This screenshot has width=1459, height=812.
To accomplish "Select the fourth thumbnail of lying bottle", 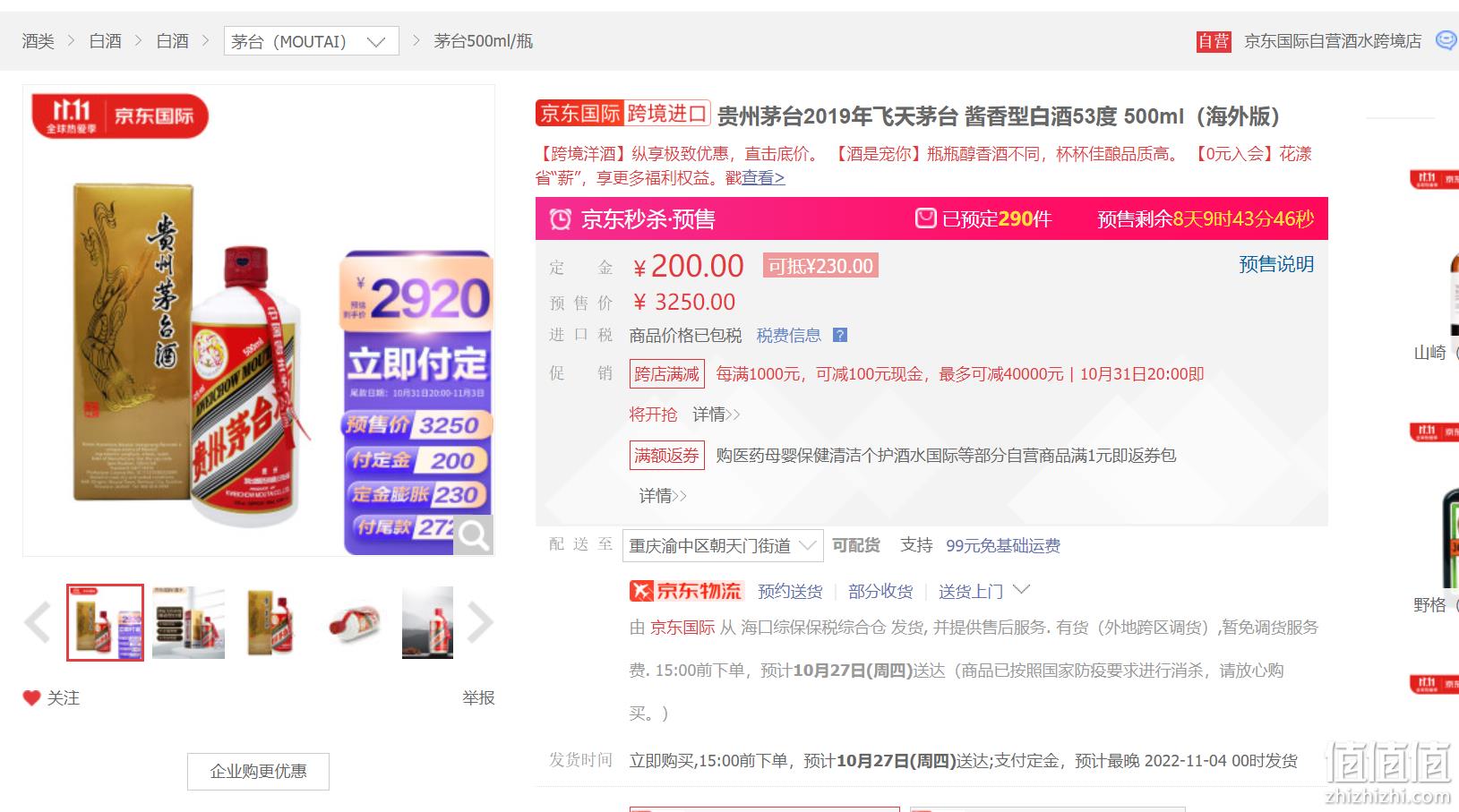I will 355,622.
